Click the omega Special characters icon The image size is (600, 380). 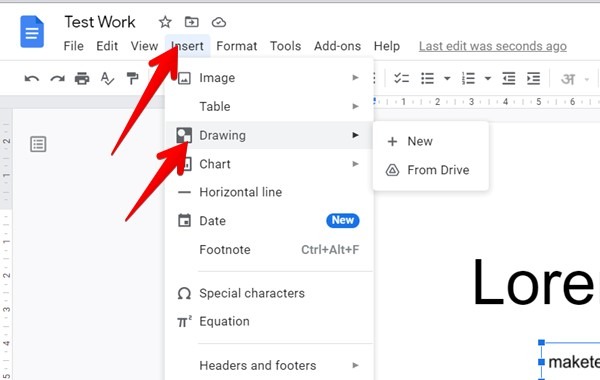click(184, 294)
